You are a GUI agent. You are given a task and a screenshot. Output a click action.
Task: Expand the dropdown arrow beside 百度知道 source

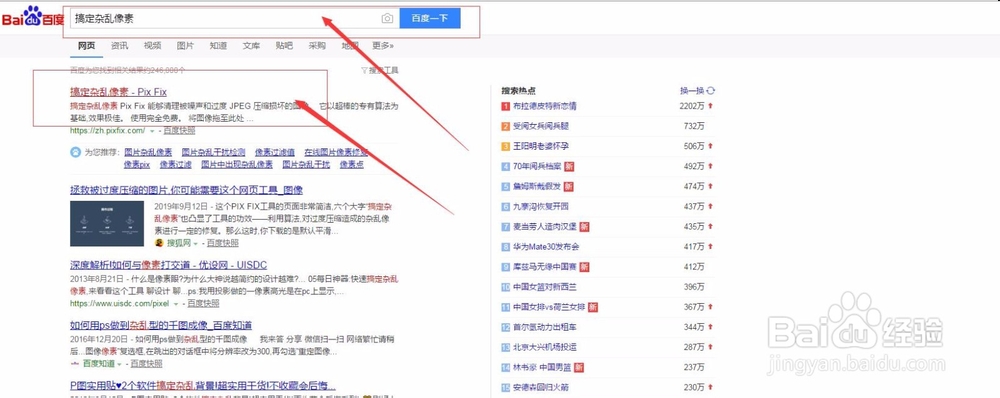[x=119, y=364]
